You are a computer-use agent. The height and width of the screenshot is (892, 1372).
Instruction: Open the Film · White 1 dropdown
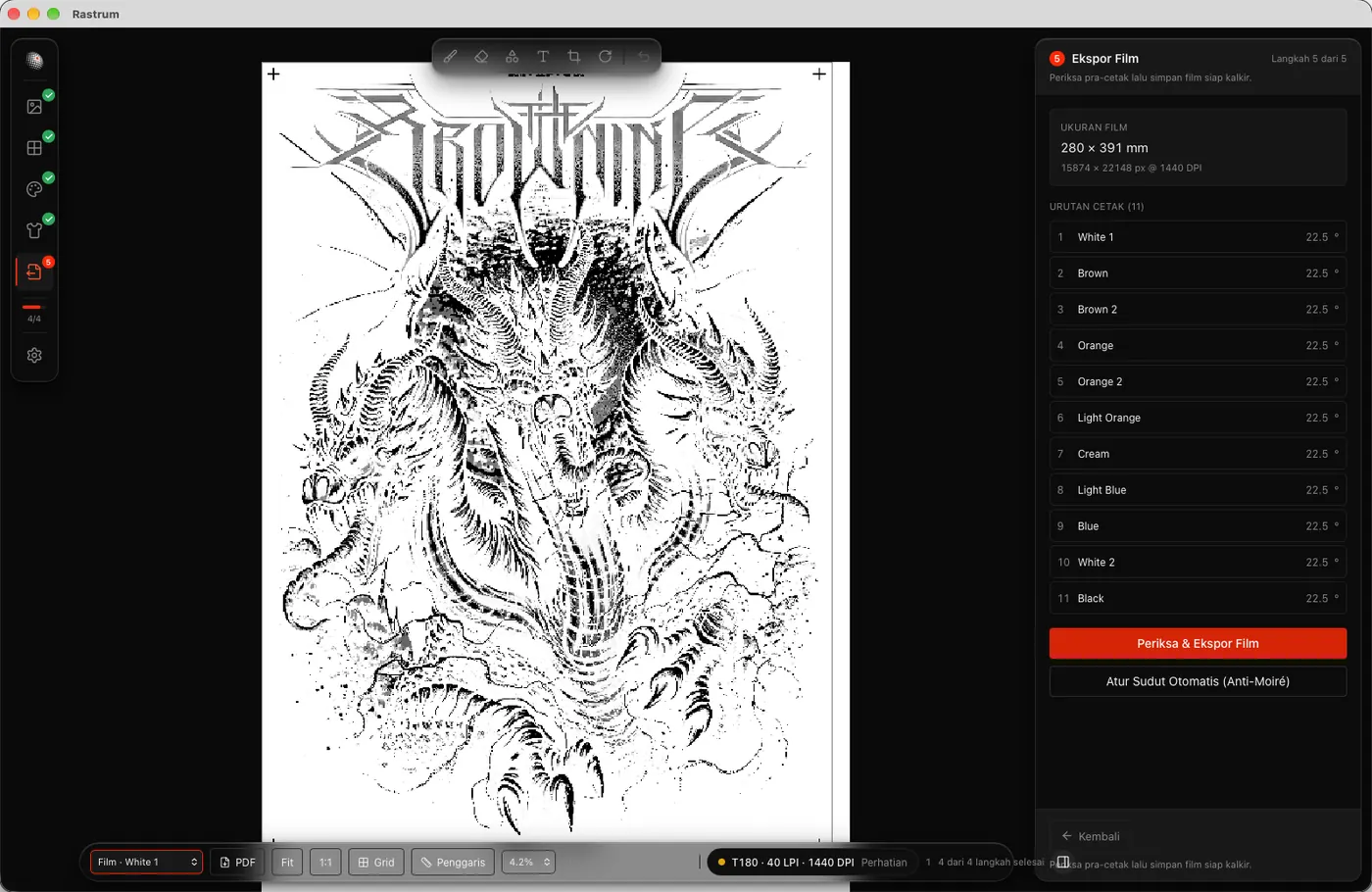[x=146, y=863]
